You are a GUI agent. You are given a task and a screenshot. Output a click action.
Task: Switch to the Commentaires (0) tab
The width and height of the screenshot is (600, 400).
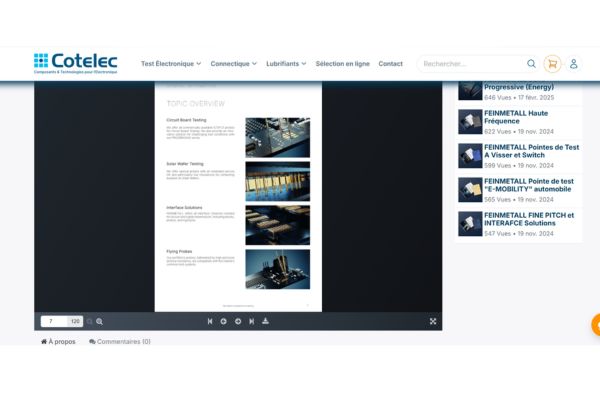[119, 341]
